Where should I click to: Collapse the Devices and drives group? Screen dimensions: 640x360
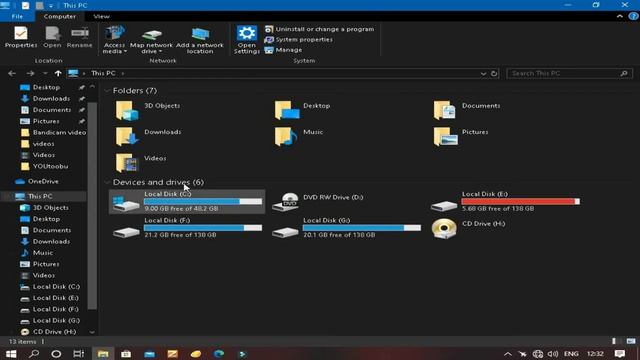107,182
